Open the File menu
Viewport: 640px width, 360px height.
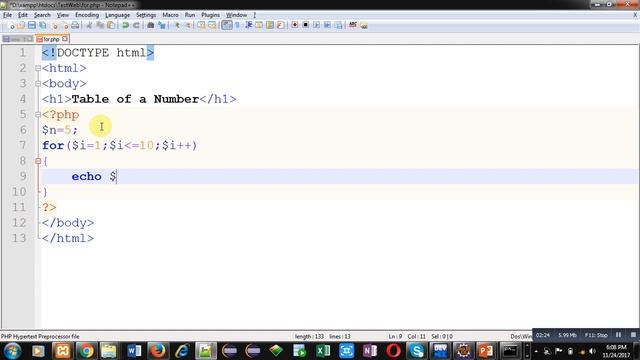(7, 15)
